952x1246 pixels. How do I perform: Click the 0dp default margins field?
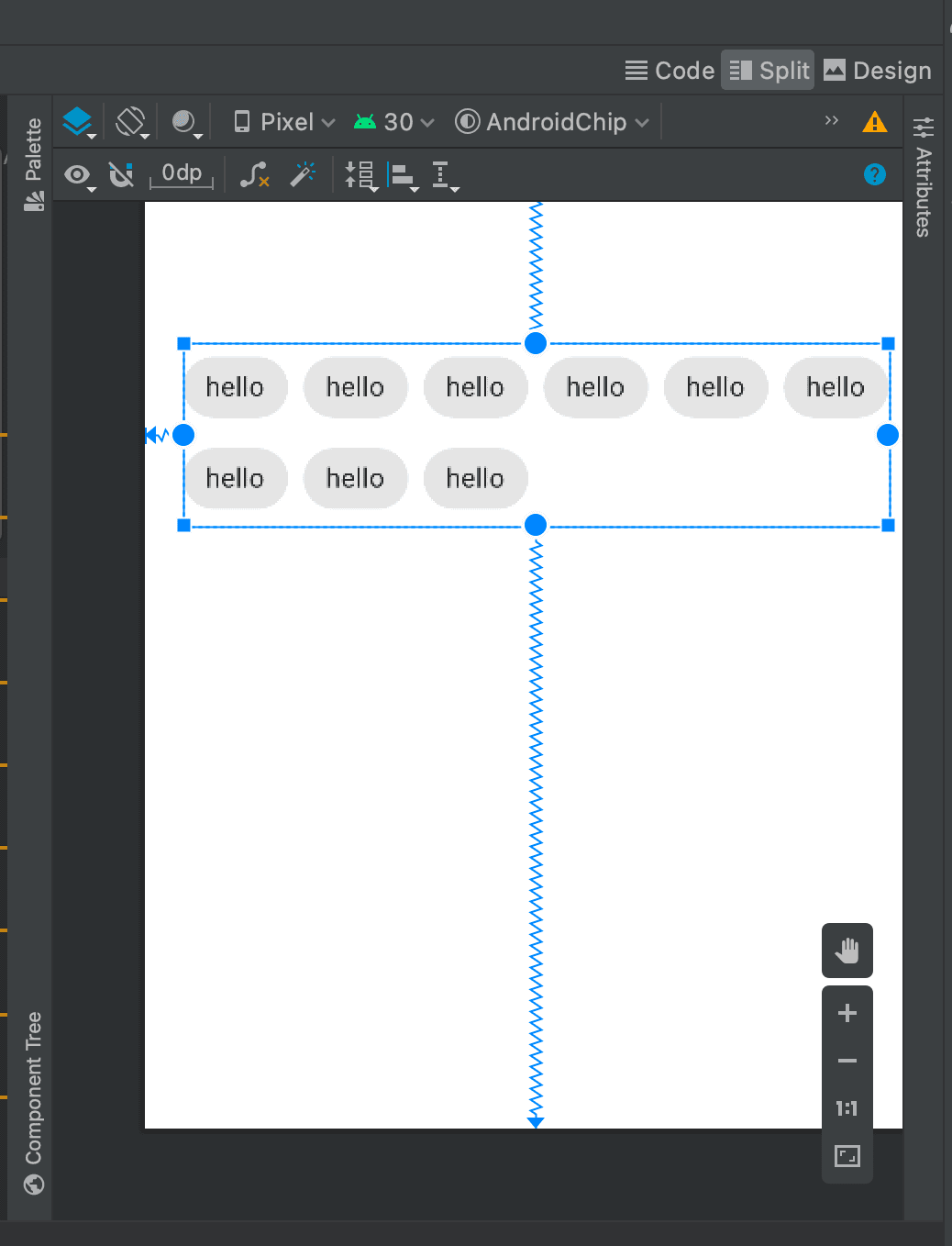[x=182, y=174]
